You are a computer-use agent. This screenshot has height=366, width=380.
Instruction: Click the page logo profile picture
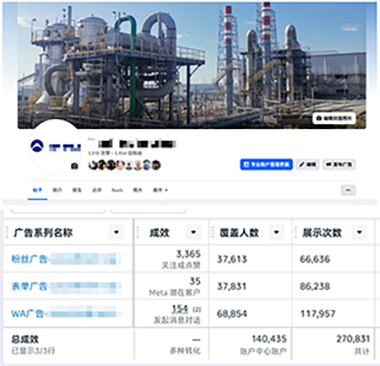tap(56, 147)
